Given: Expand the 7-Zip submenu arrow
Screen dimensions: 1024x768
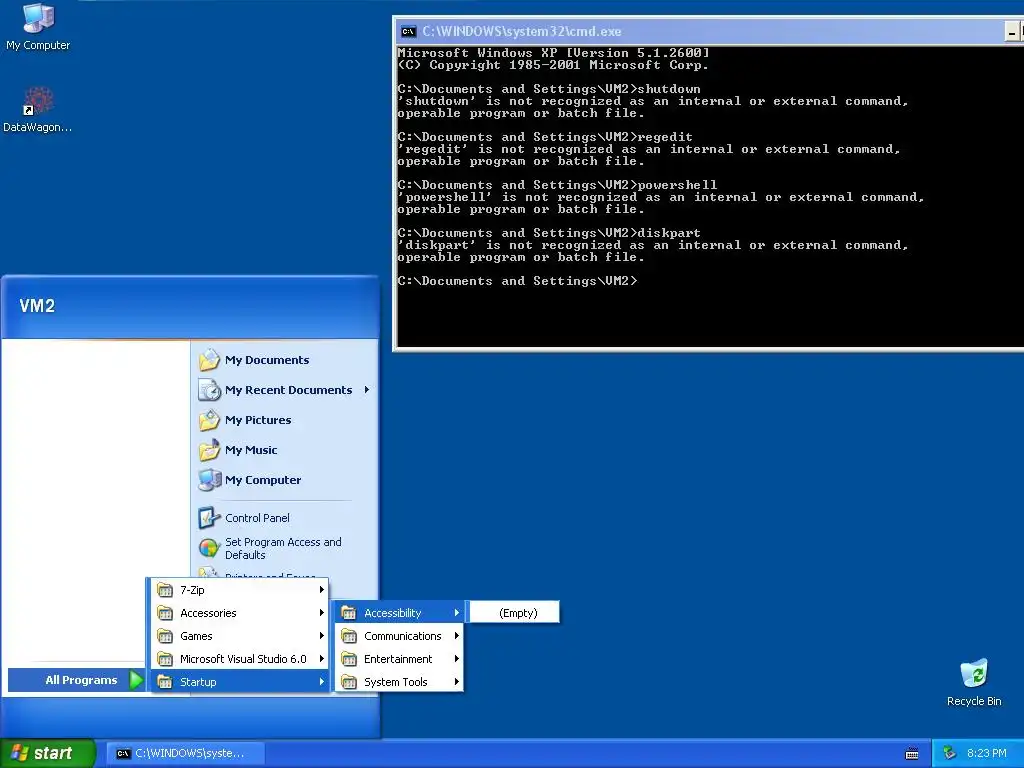Looking at the screenshot, I should tap(321, 590).
